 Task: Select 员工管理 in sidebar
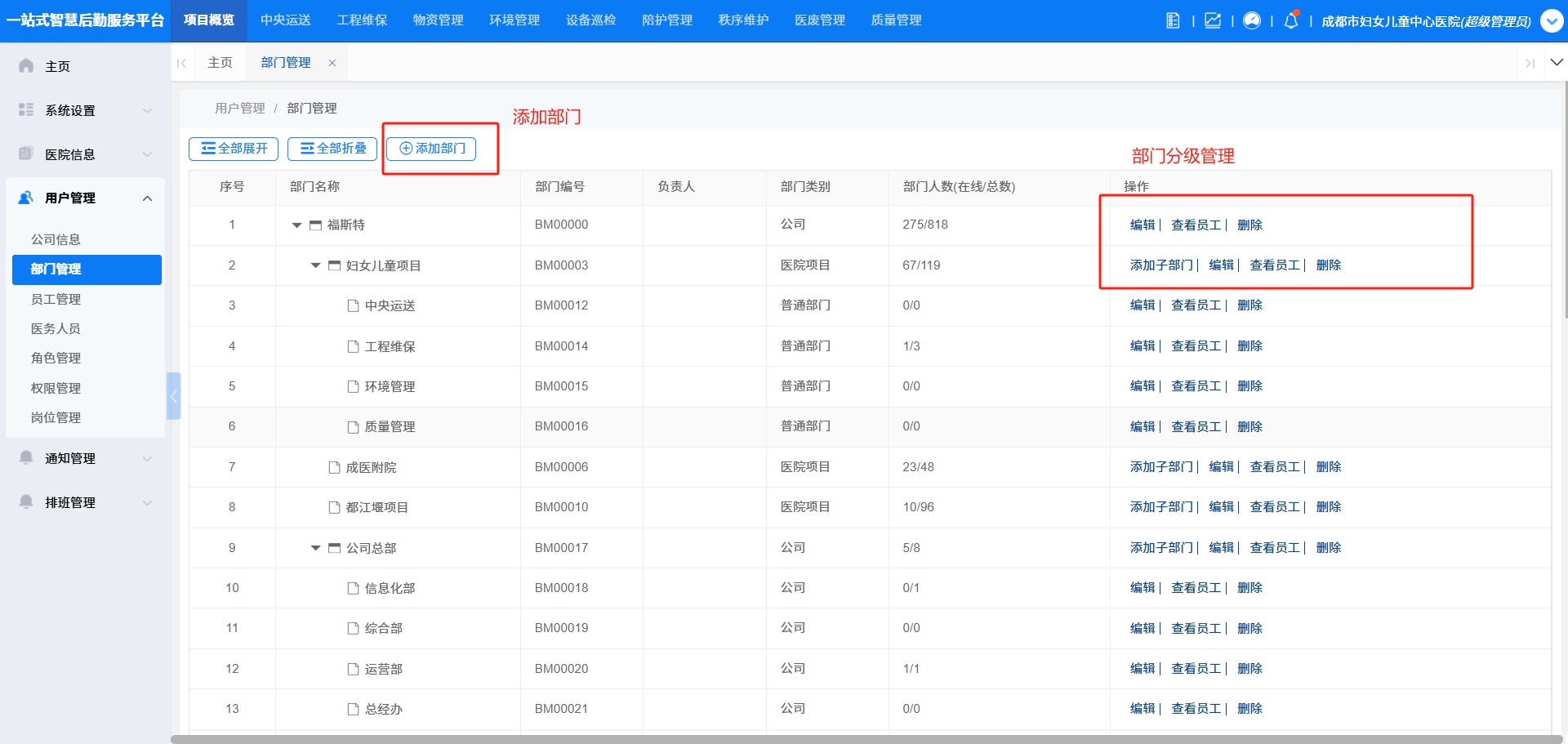tap(56, 299)
